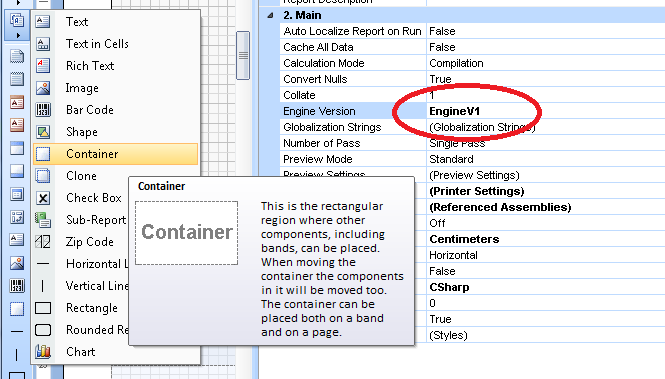Image resolution: width=665 pixels, height=379 pixels.
Task: Choose Bar Code from the components menu
Action: tap(115, 110)
